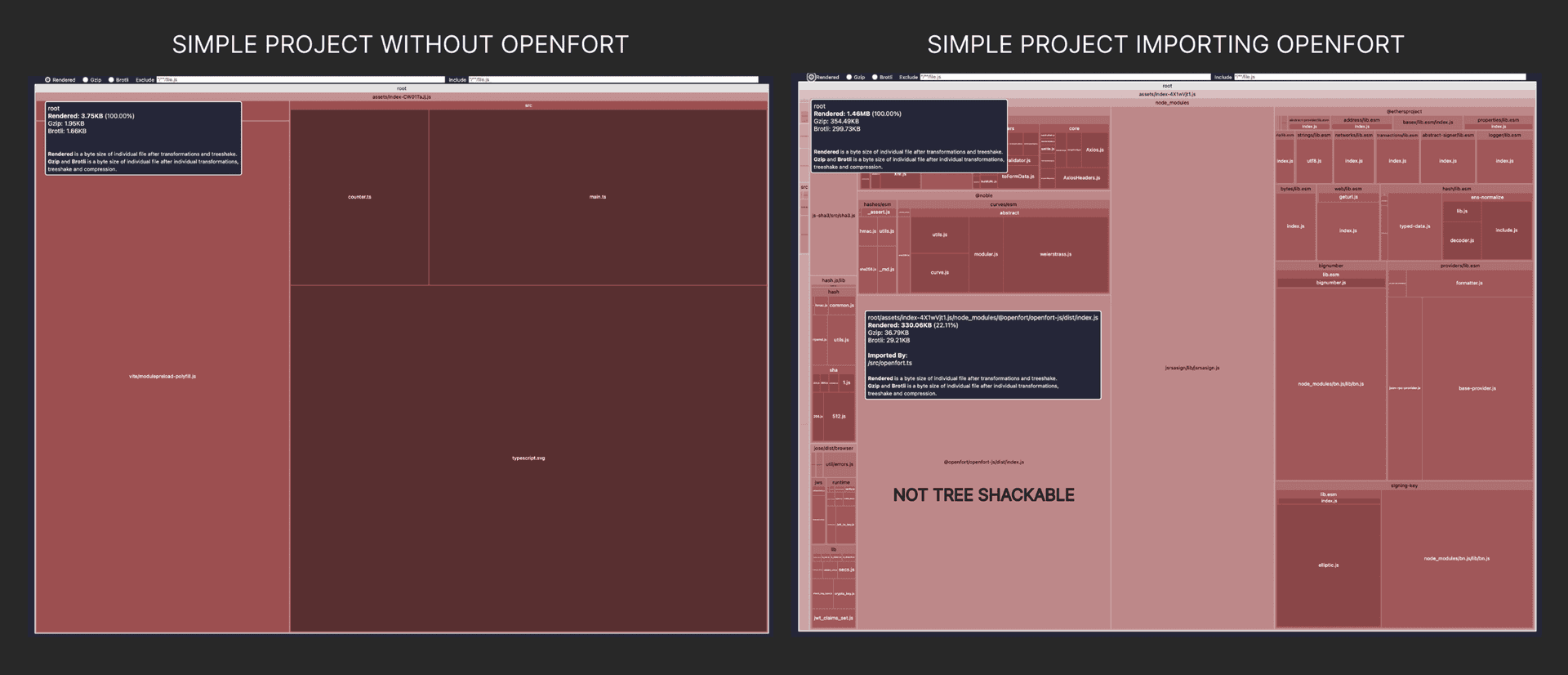Select the weierstrass.js block
This screenshot has height=675, width=1568.
[1055, 254]
